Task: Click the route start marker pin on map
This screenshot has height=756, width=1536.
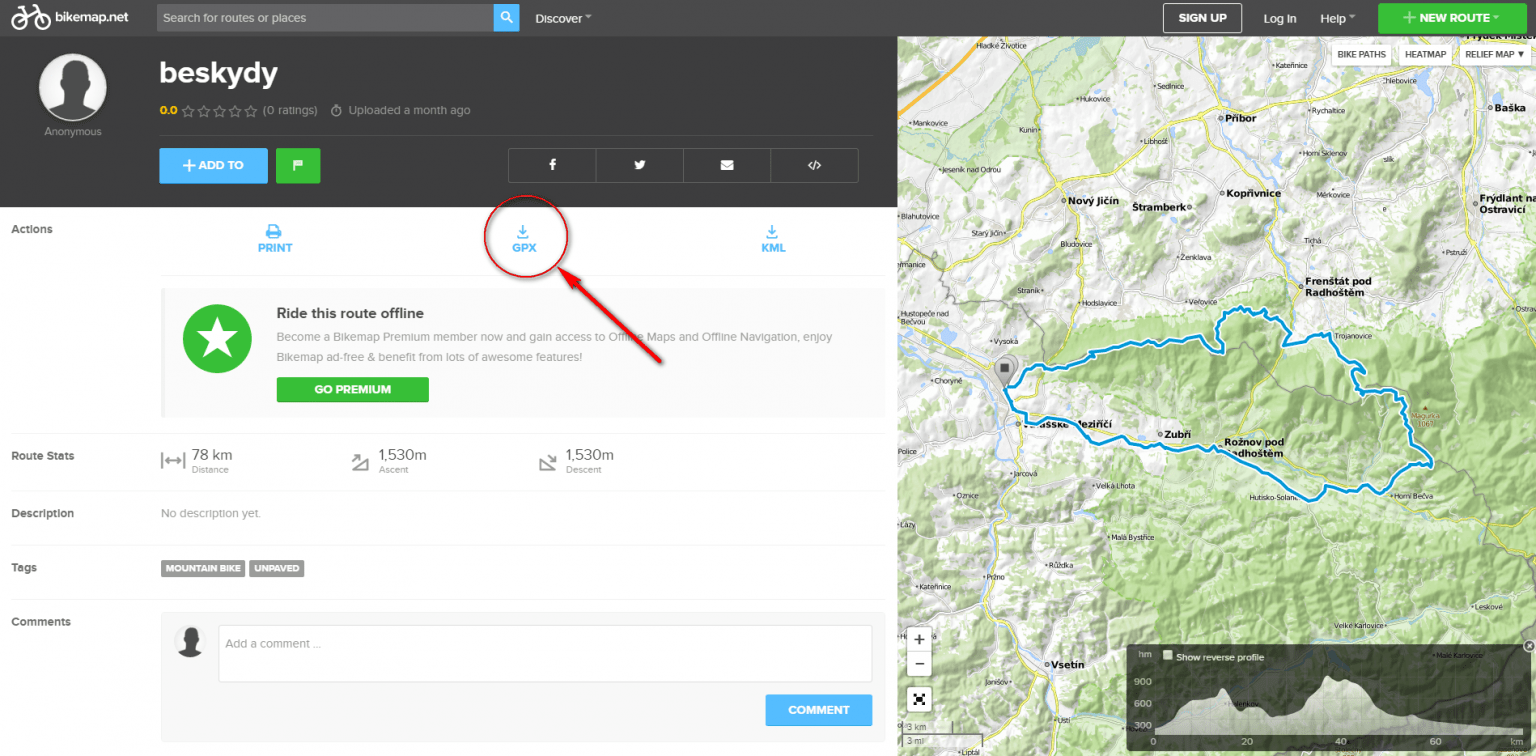Action: [x=1005, y=371]
